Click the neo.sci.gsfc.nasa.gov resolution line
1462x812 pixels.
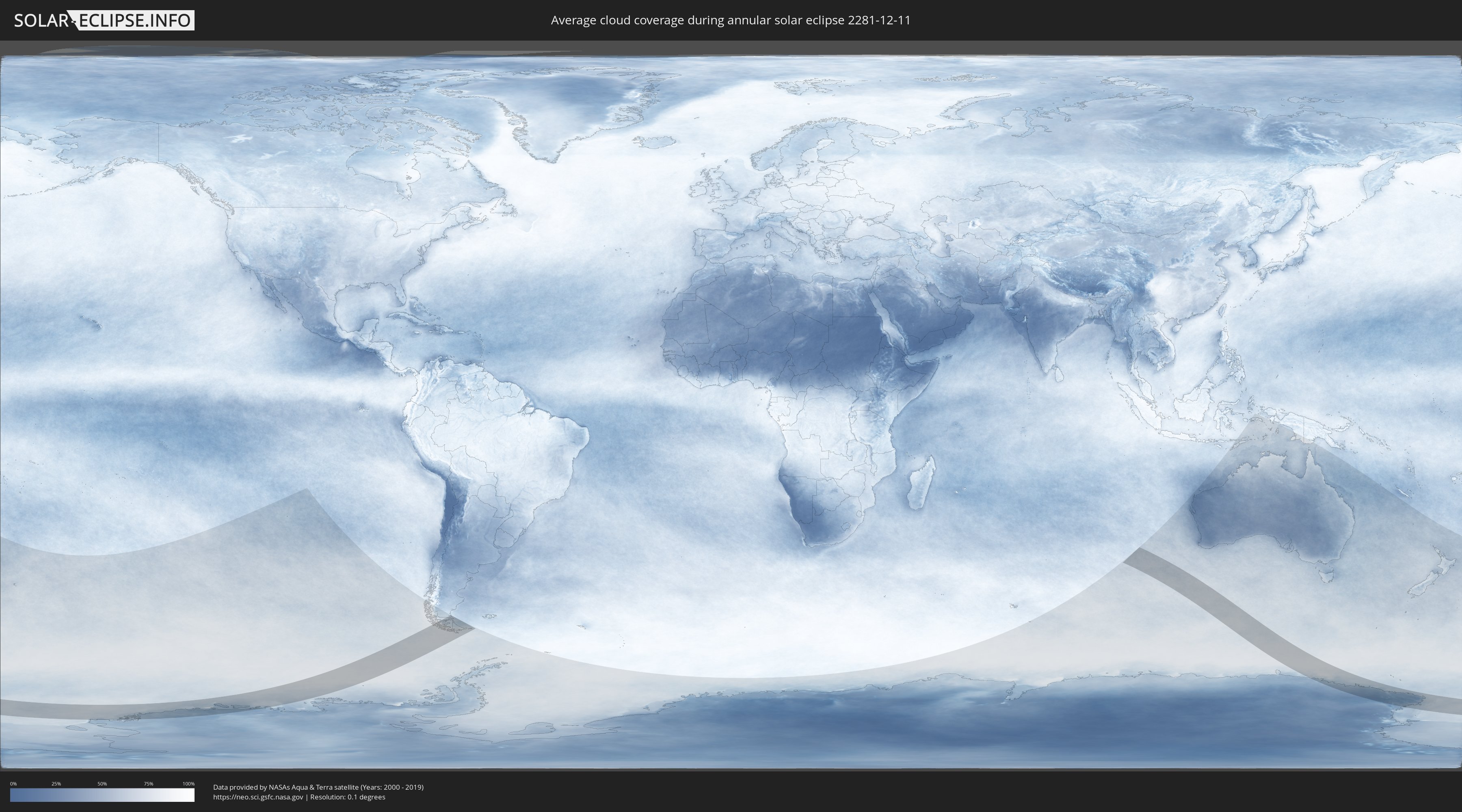(x=299, y=797)
